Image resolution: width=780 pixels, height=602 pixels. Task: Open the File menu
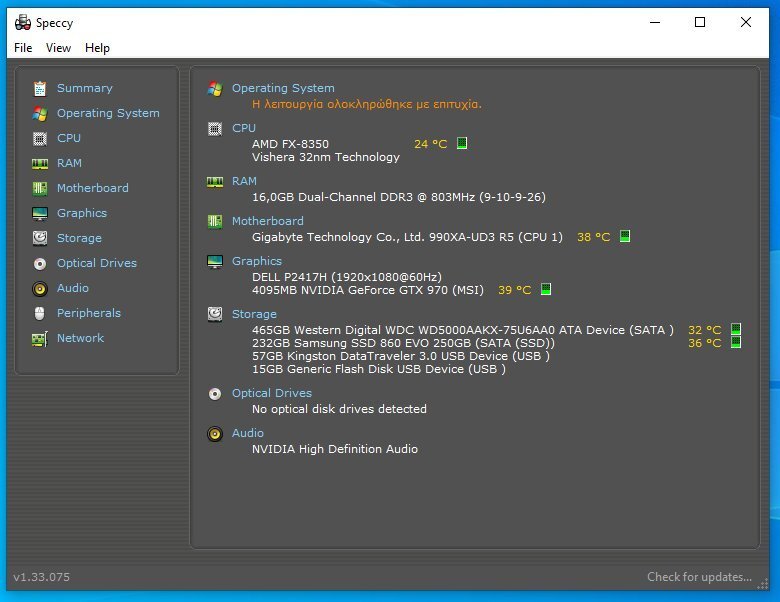click(23, 48)
